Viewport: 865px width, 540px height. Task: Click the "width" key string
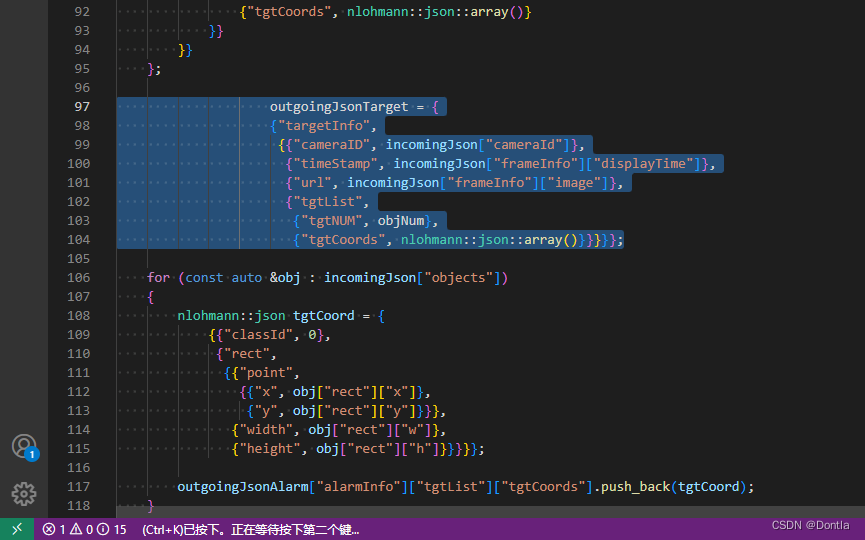coord(266,430)
